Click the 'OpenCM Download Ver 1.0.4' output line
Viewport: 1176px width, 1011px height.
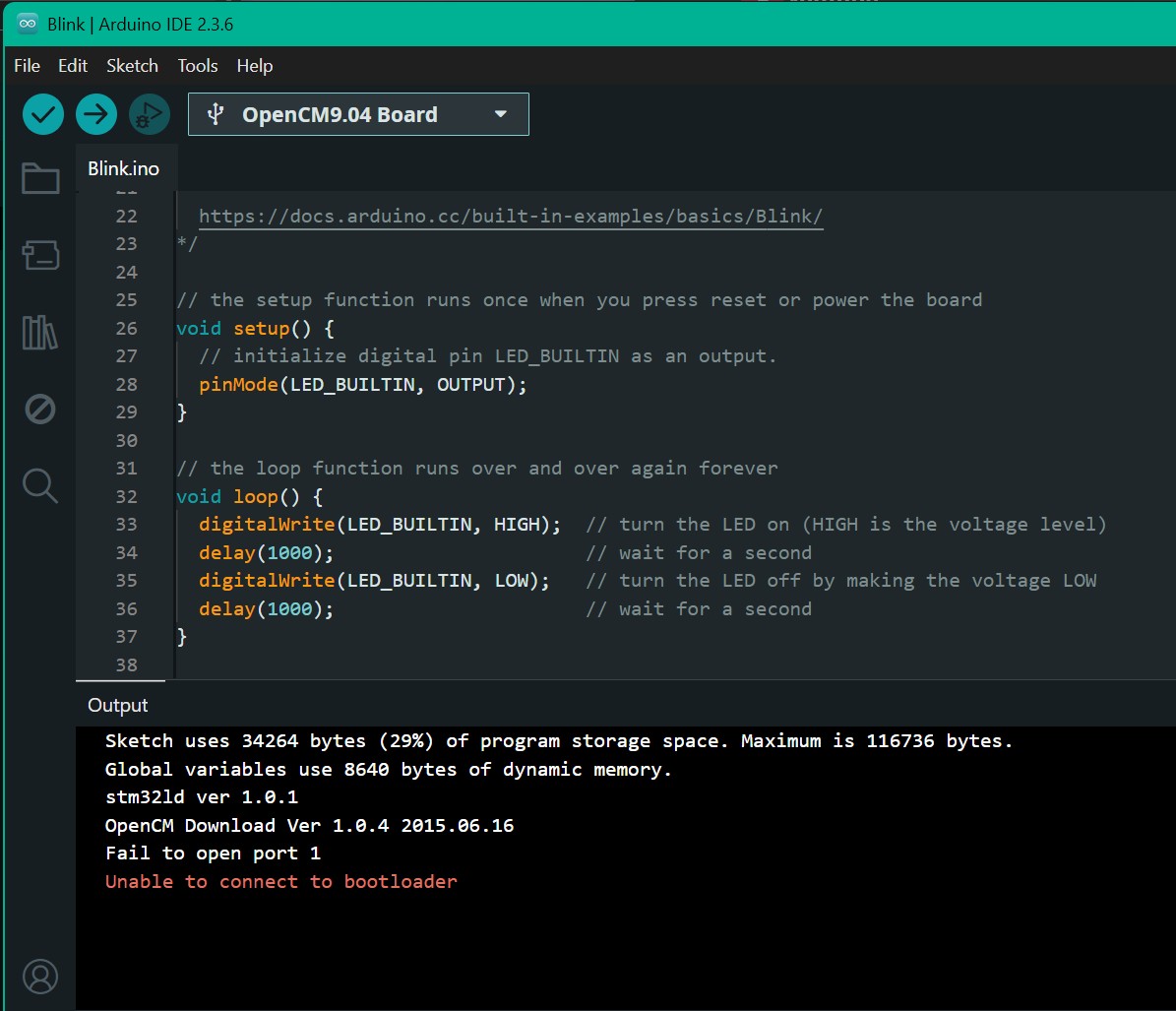click(310, 826)
